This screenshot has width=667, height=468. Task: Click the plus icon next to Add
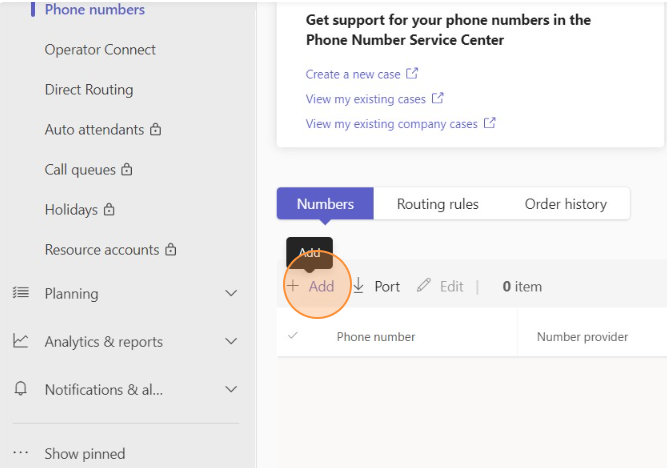pos(293,285)
